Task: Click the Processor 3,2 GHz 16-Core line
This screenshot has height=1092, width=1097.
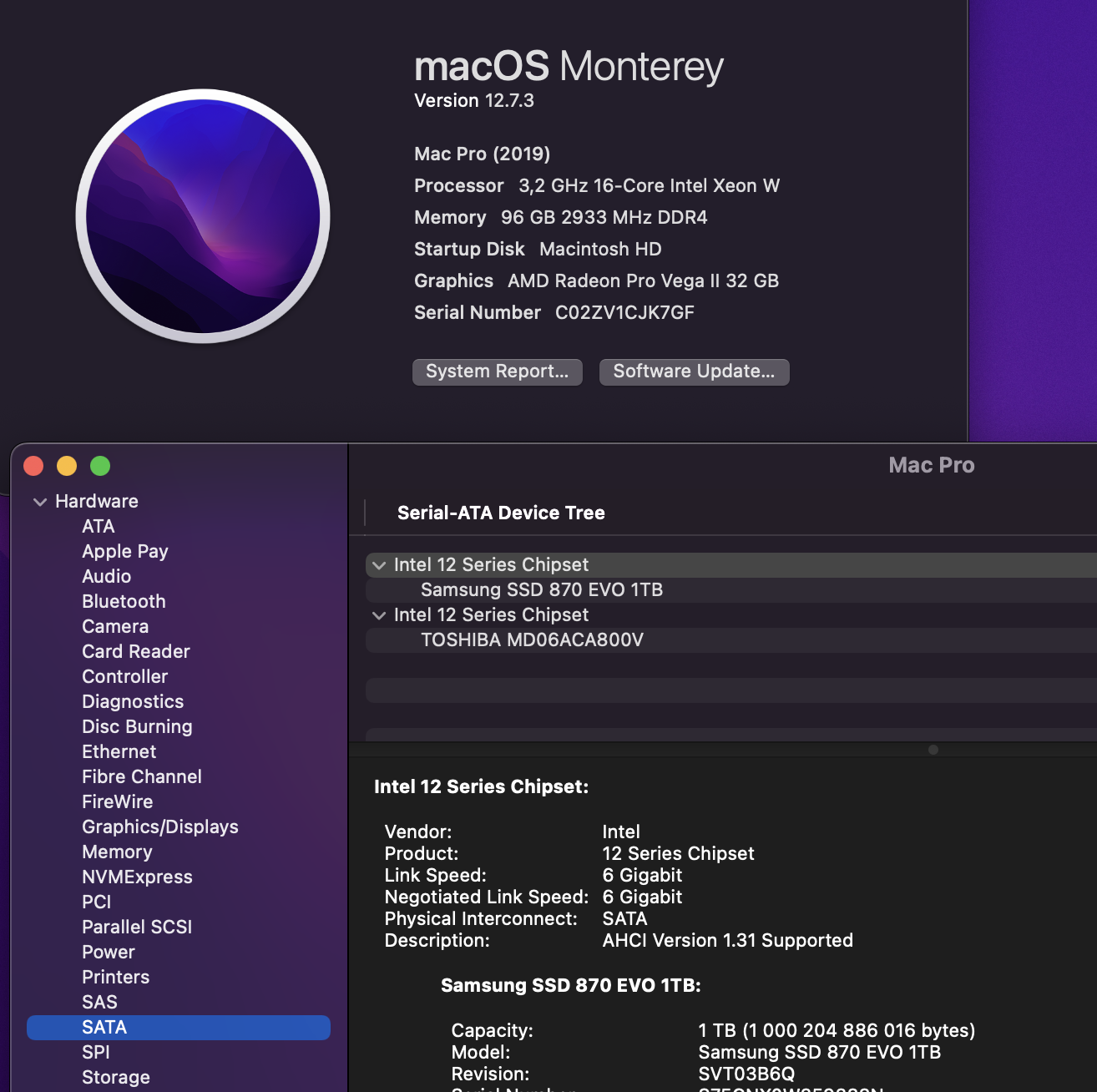Action: [x=597, y=186]
